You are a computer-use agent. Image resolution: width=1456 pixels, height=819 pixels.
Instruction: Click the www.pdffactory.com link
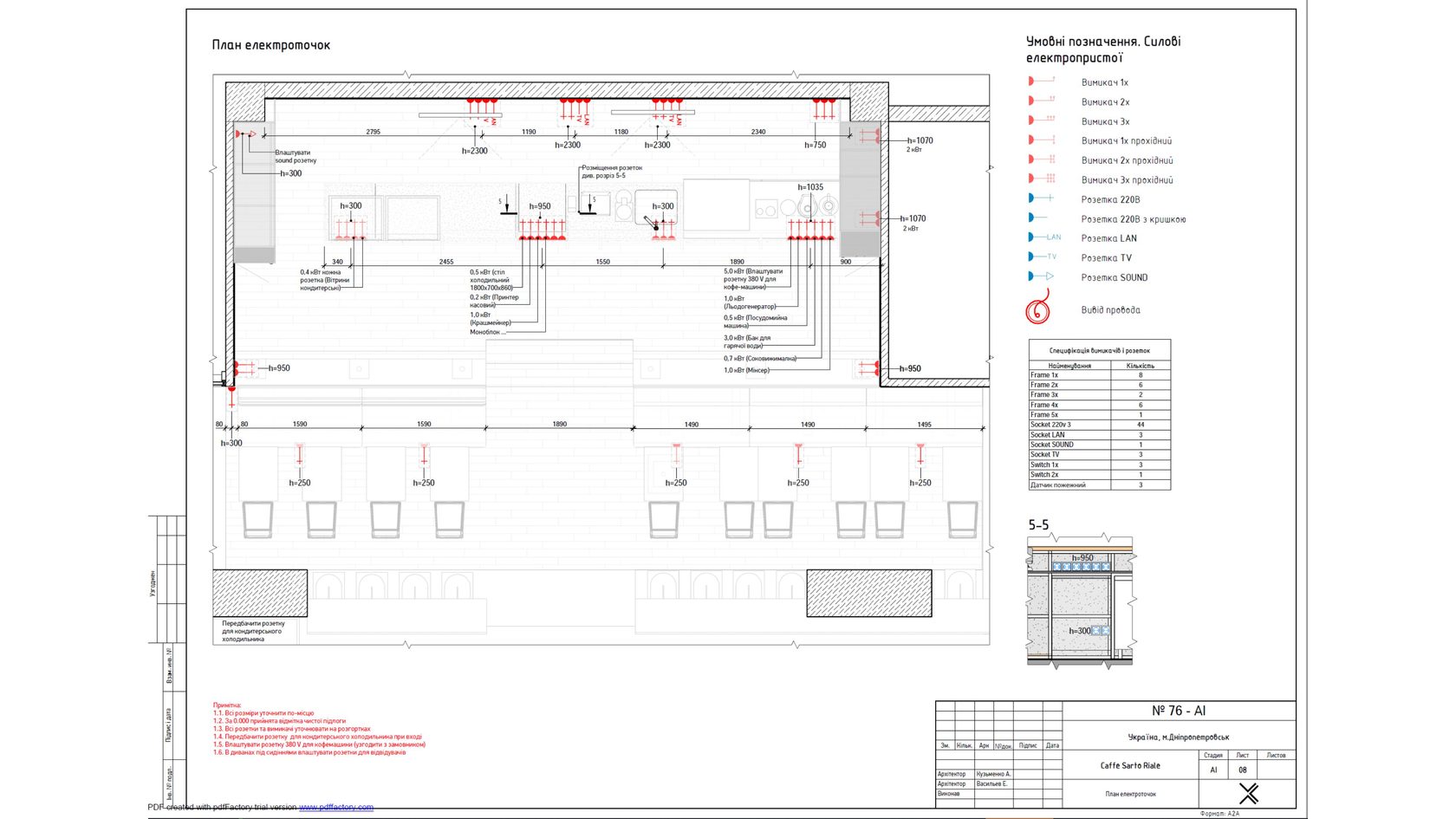pos(336,807)
